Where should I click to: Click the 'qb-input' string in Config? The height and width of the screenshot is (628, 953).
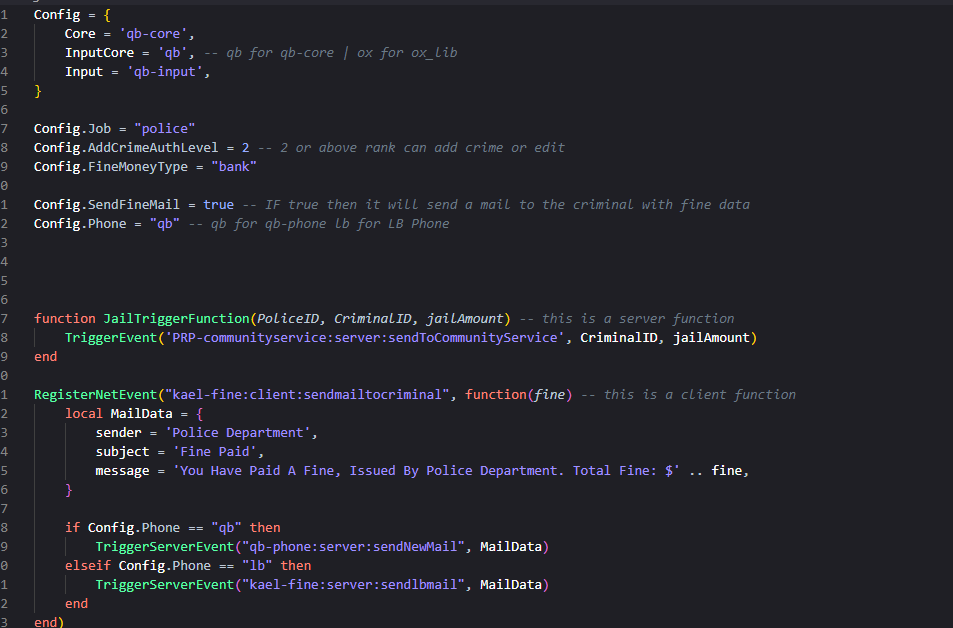[x=166, y=71]
